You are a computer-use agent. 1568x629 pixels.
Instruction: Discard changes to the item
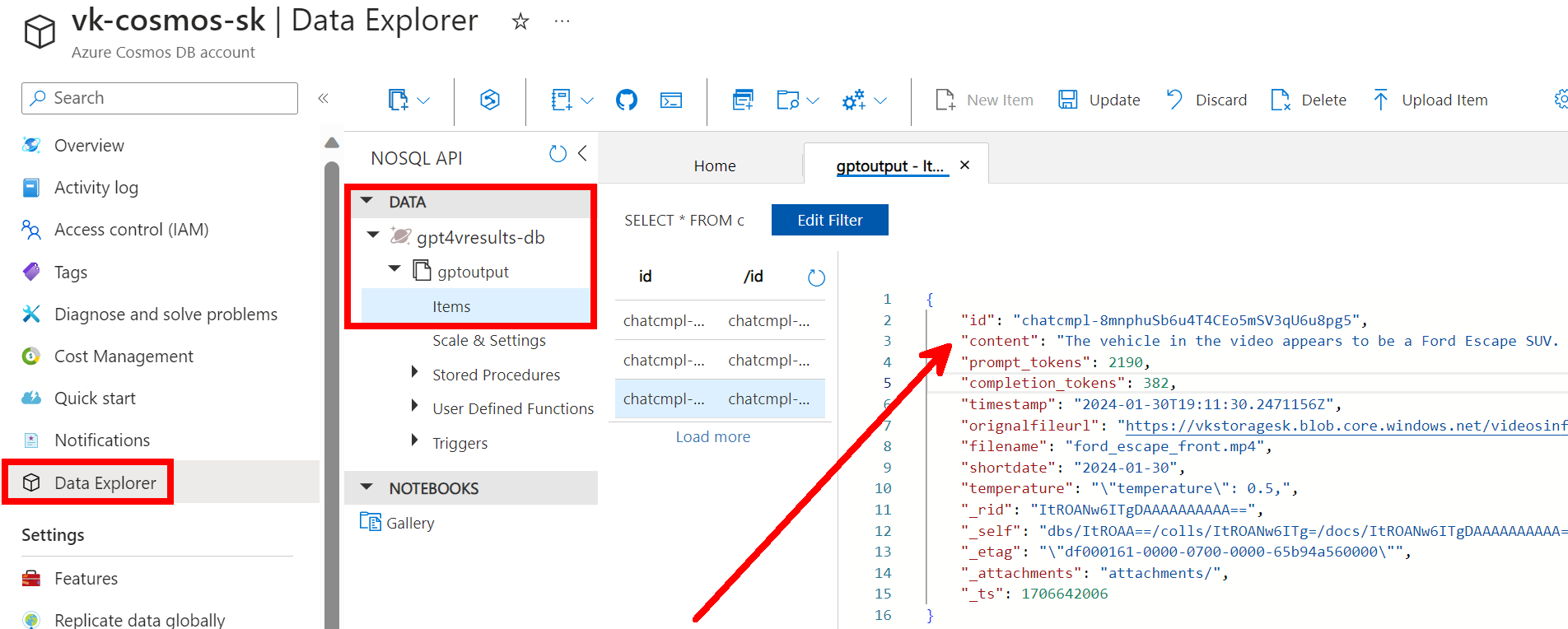[x=1206, y=100]
